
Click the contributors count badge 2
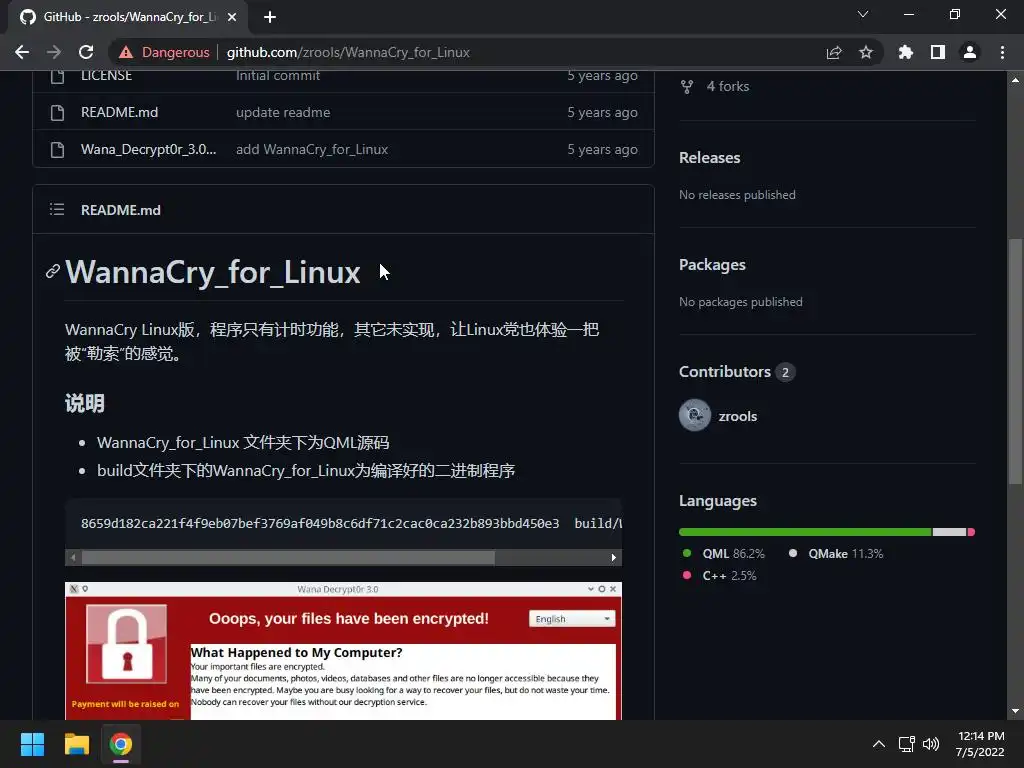[x=785, y=372]
